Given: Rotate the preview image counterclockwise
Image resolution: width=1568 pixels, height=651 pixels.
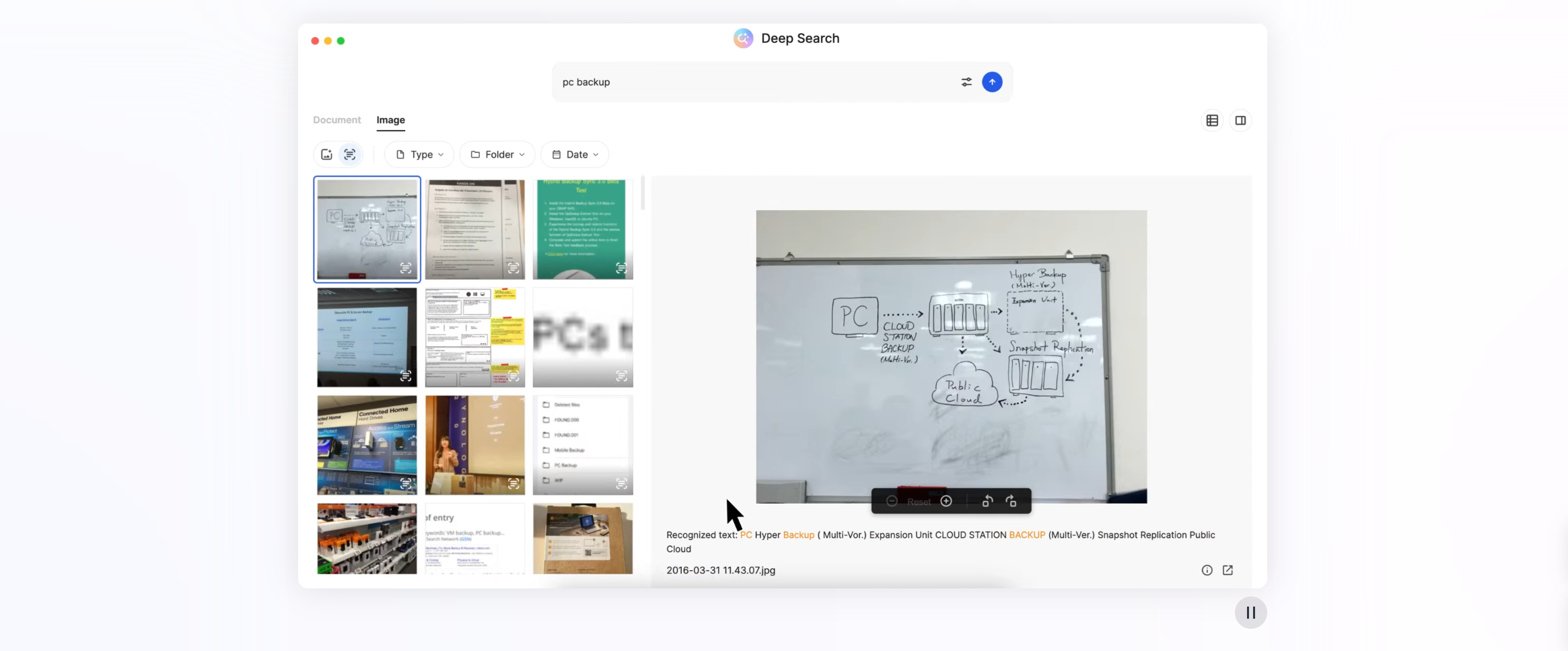Looking at the screenshot, I should (x=987, y=502).
